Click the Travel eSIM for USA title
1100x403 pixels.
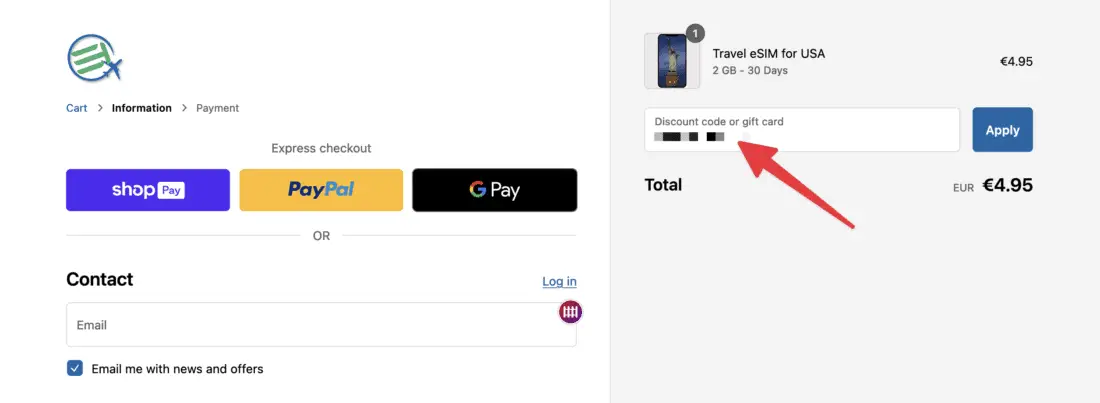click(x=768, y=54)
